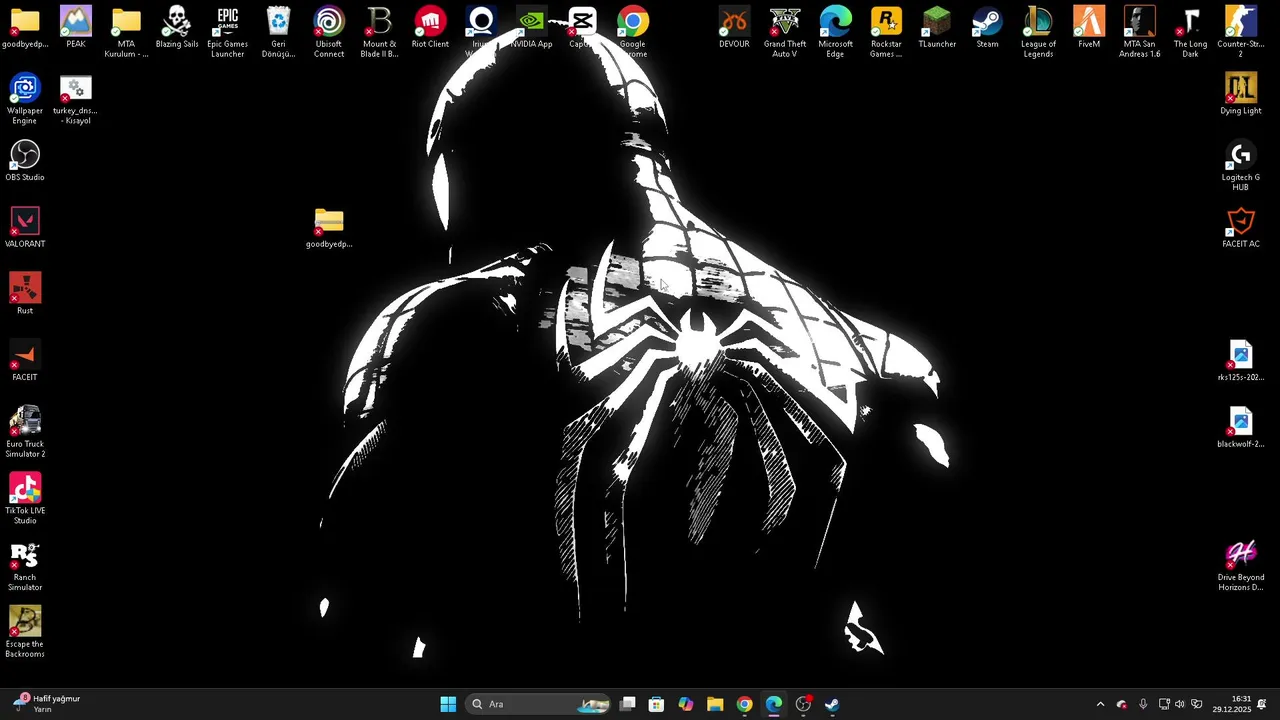This screenshot has width=1280, height=720.
Task: Select the Microsoft Edge desktop shortcut
Action: (835, 32)
